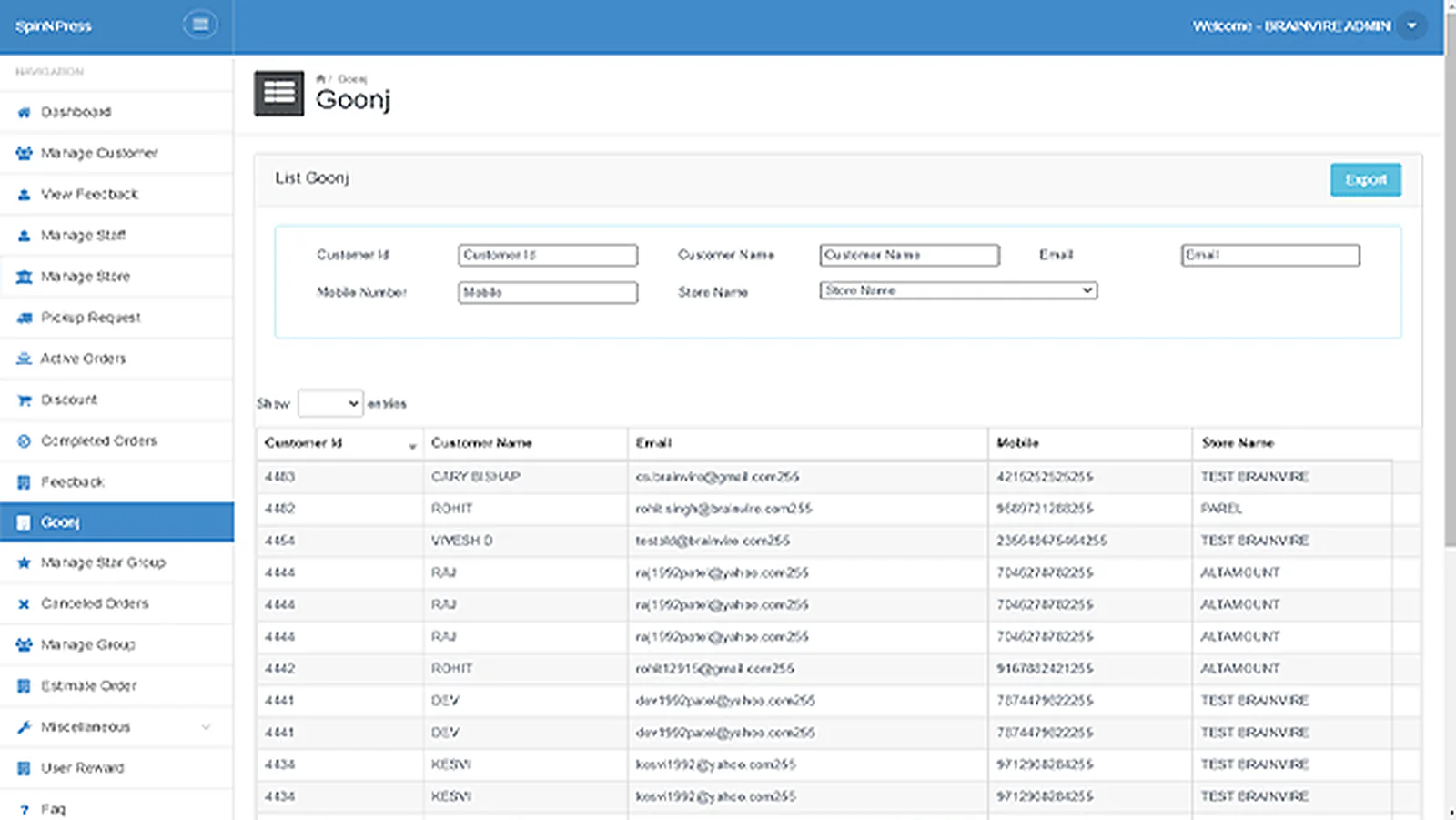Viewport: 1456px width, 820px height.
Task: Click the Manage Store building icon
Action: pyautogui.click(x=25, y=277)
